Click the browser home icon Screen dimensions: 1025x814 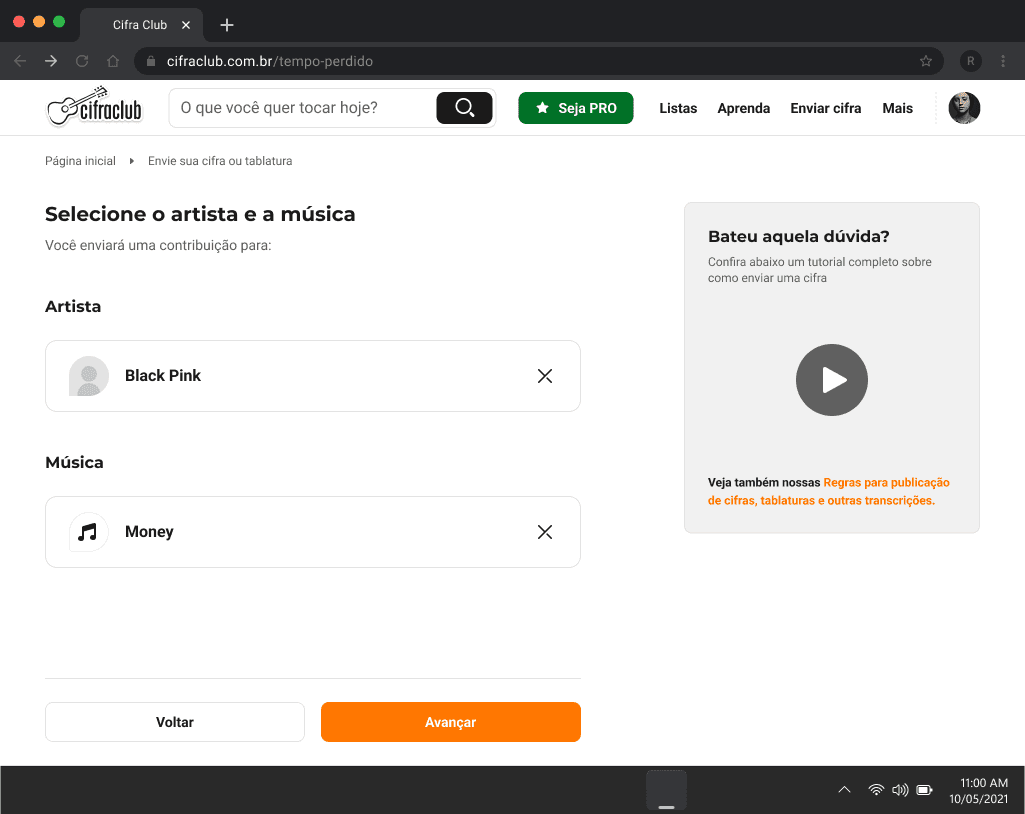[113, 61]
